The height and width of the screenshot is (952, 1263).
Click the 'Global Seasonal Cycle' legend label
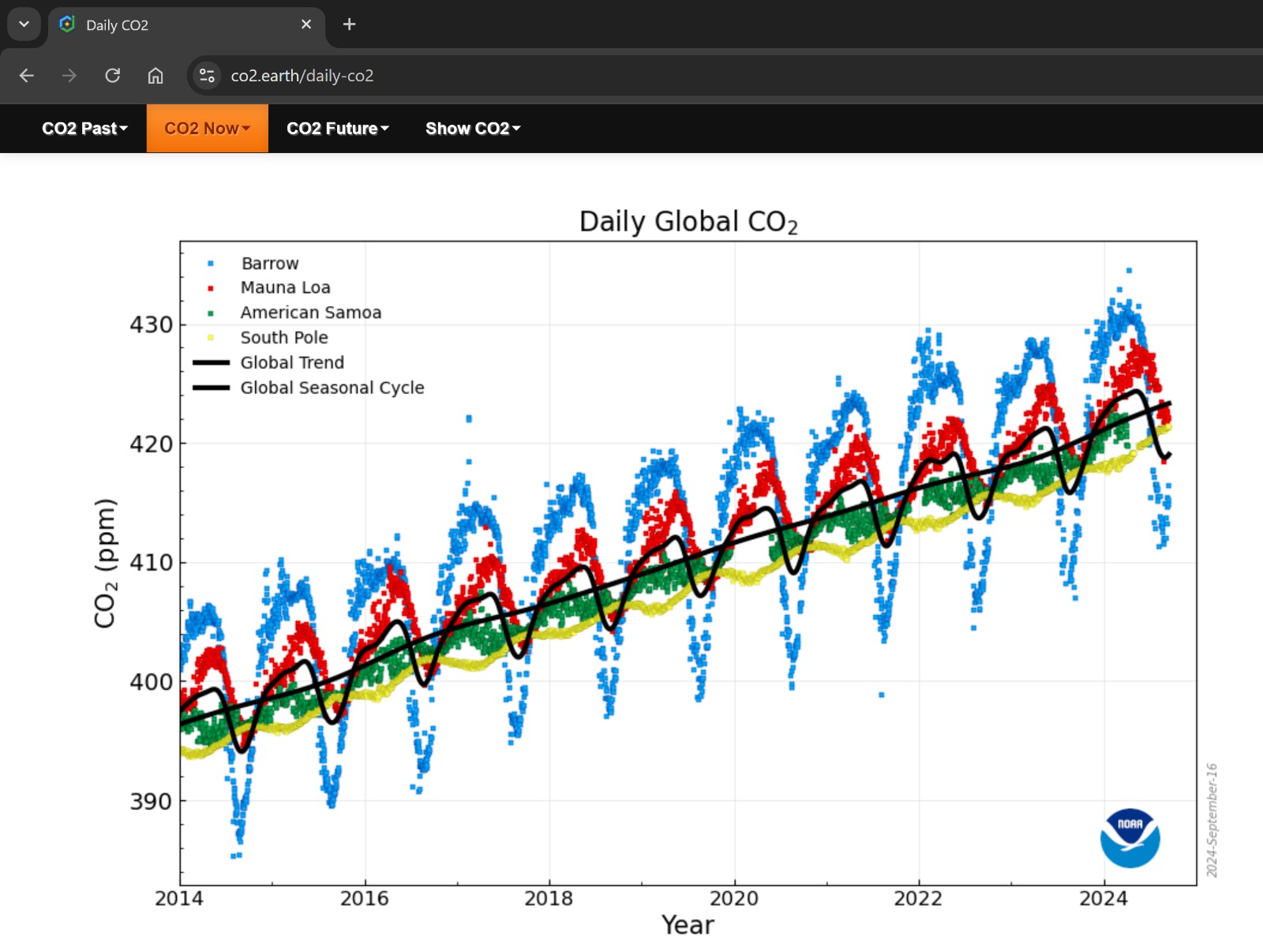click(332, 388)
